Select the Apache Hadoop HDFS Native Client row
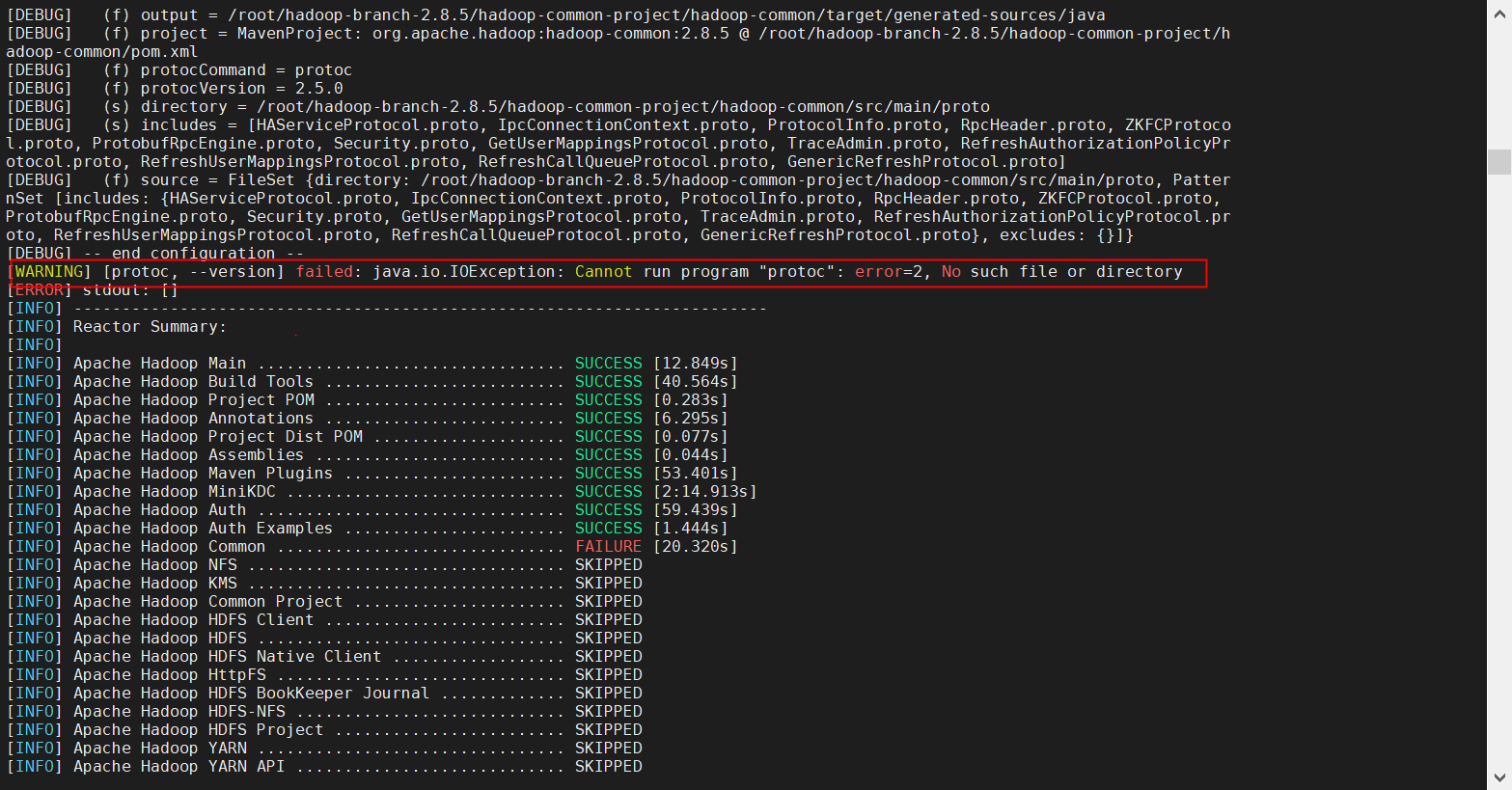The width and height of the screenshot is (1512, 790). [324, 657]
